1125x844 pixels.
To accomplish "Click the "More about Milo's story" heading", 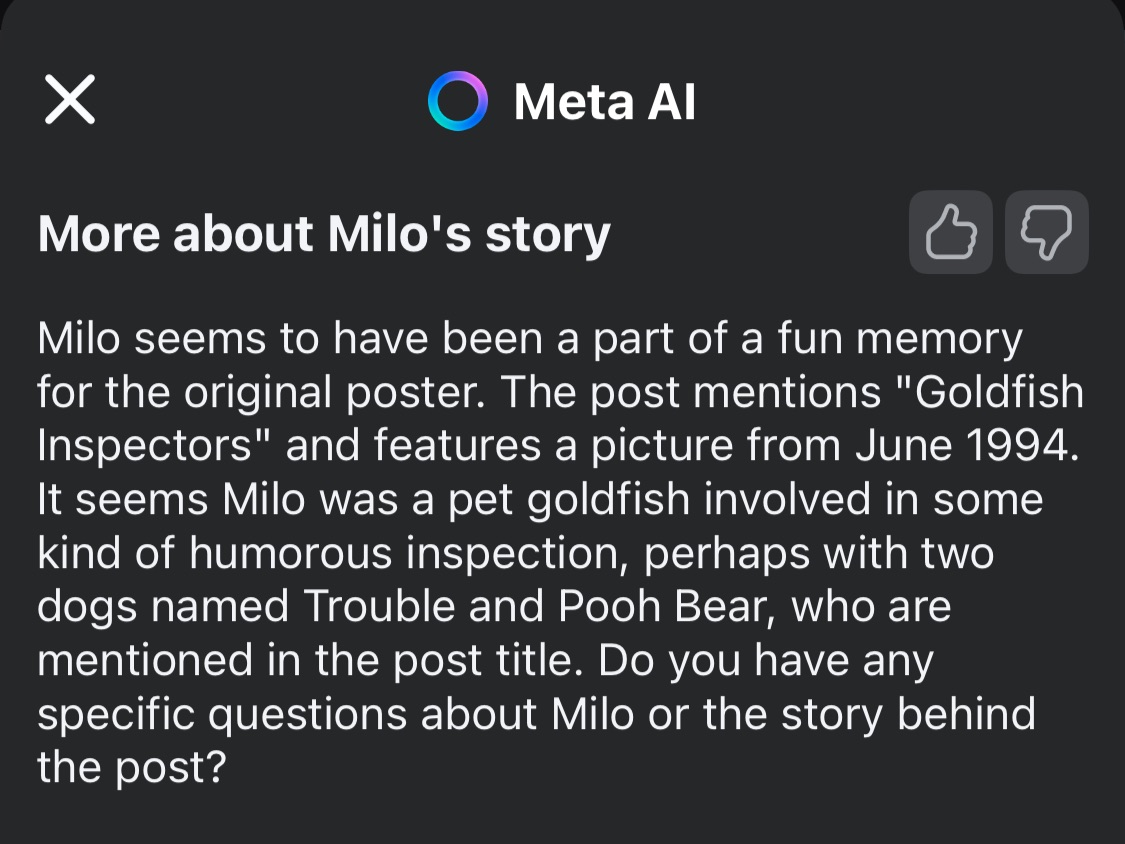I will pos(324,234).
